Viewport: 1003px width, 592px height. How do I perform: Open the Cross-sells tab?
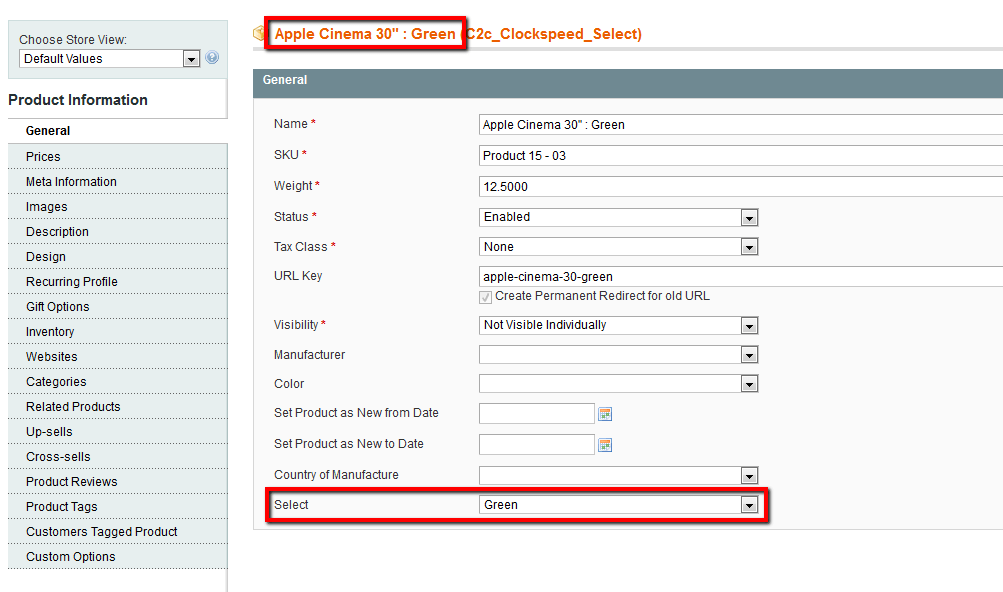[x=118, y=456]
